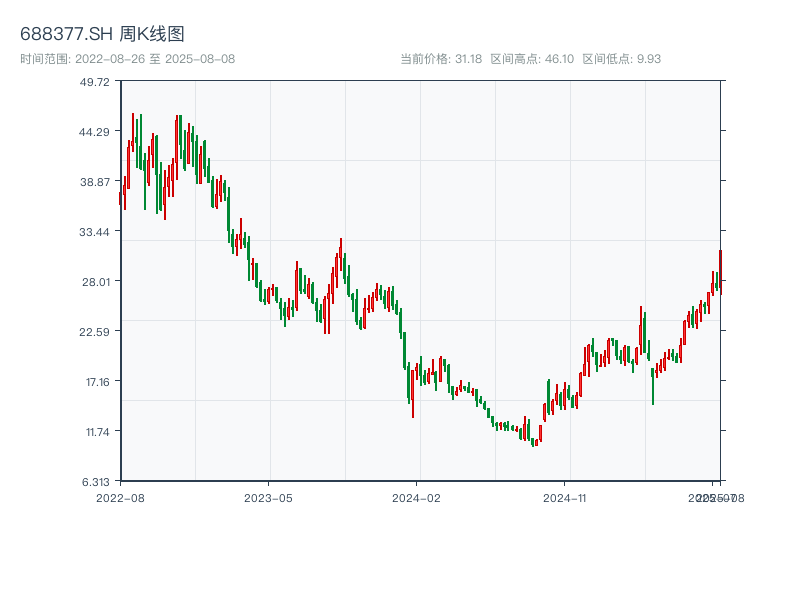Click the interval low 9.93 label
Screen dimensions: 800x600
coord(621,59)
